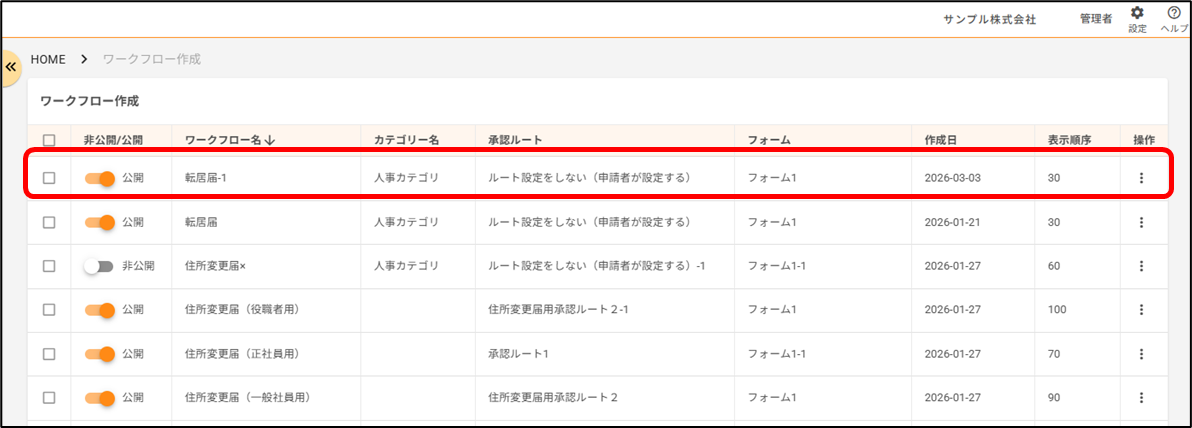Check the box for 住所変更届（役職者用）
This screenshot has height=428, width=1192.
point(49,310)
